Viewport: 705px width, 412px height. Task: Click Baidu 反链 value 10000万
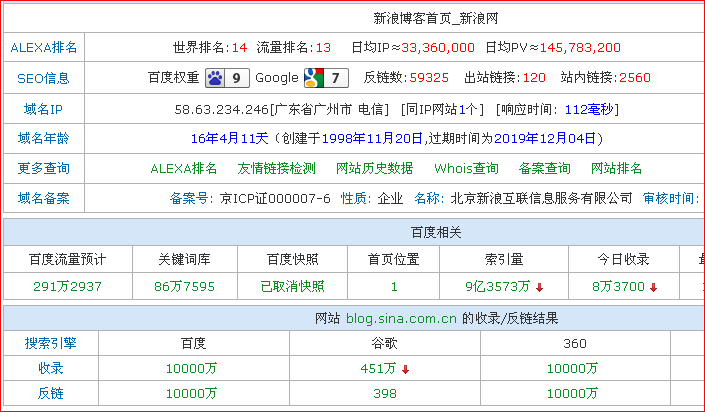pos(192,394)
